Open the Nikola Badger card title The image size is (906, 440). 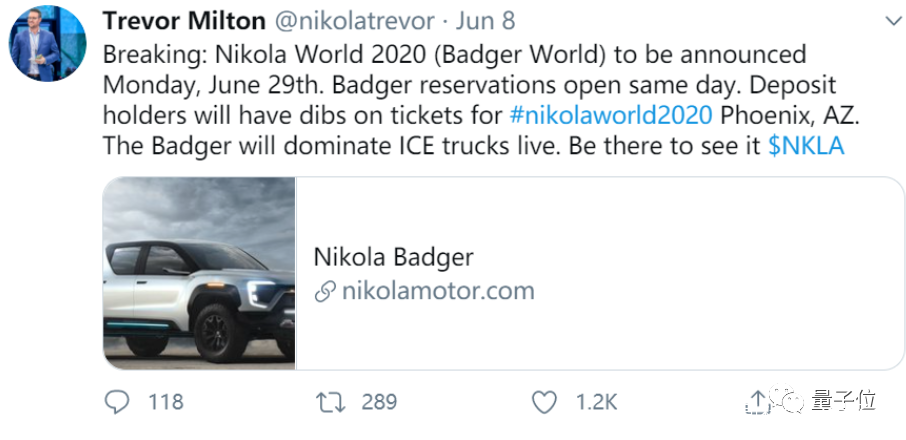[x=393, y=256]
